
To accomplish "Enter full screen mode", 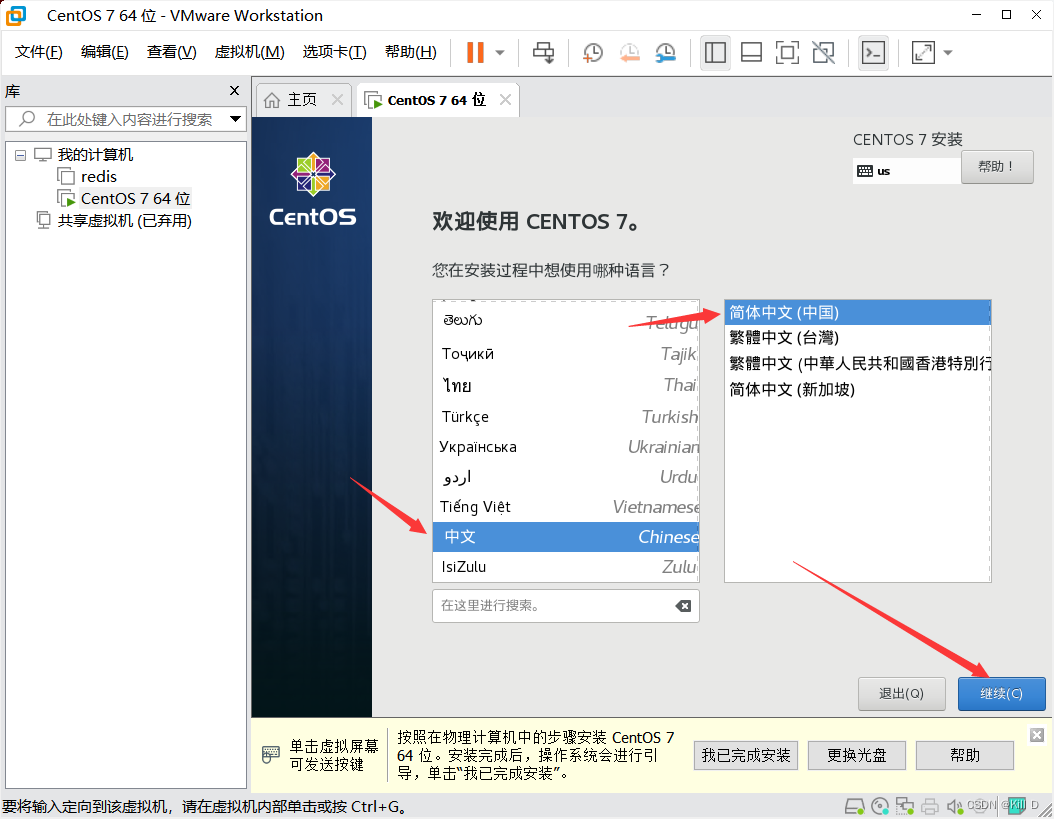I will (787, 52).
